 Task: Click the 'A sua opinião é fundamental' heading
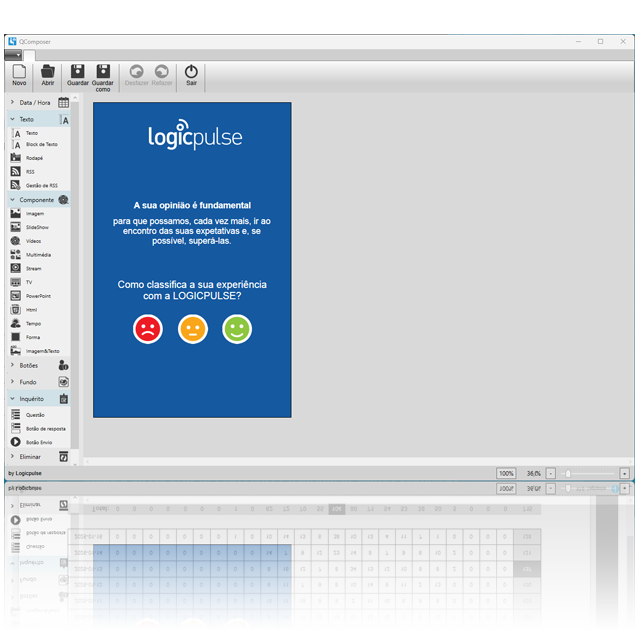[x=192, y=205]
